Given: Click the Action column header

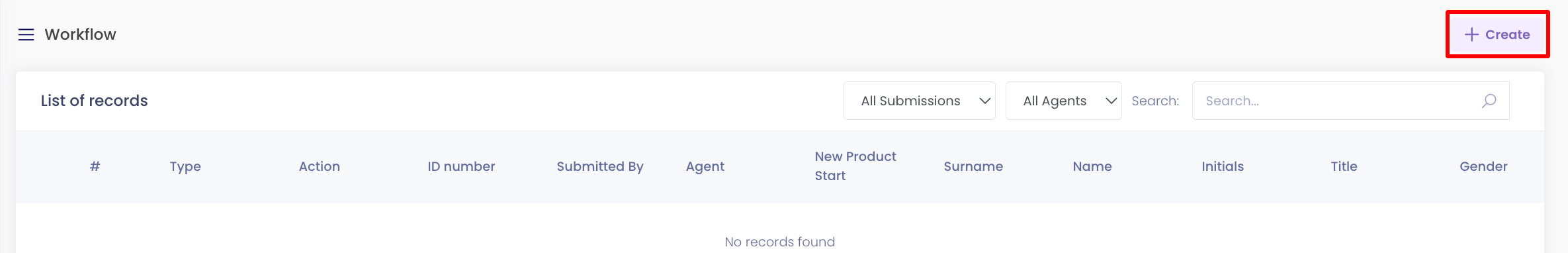Looking at the screenshot, I should (x=320, y=166).
